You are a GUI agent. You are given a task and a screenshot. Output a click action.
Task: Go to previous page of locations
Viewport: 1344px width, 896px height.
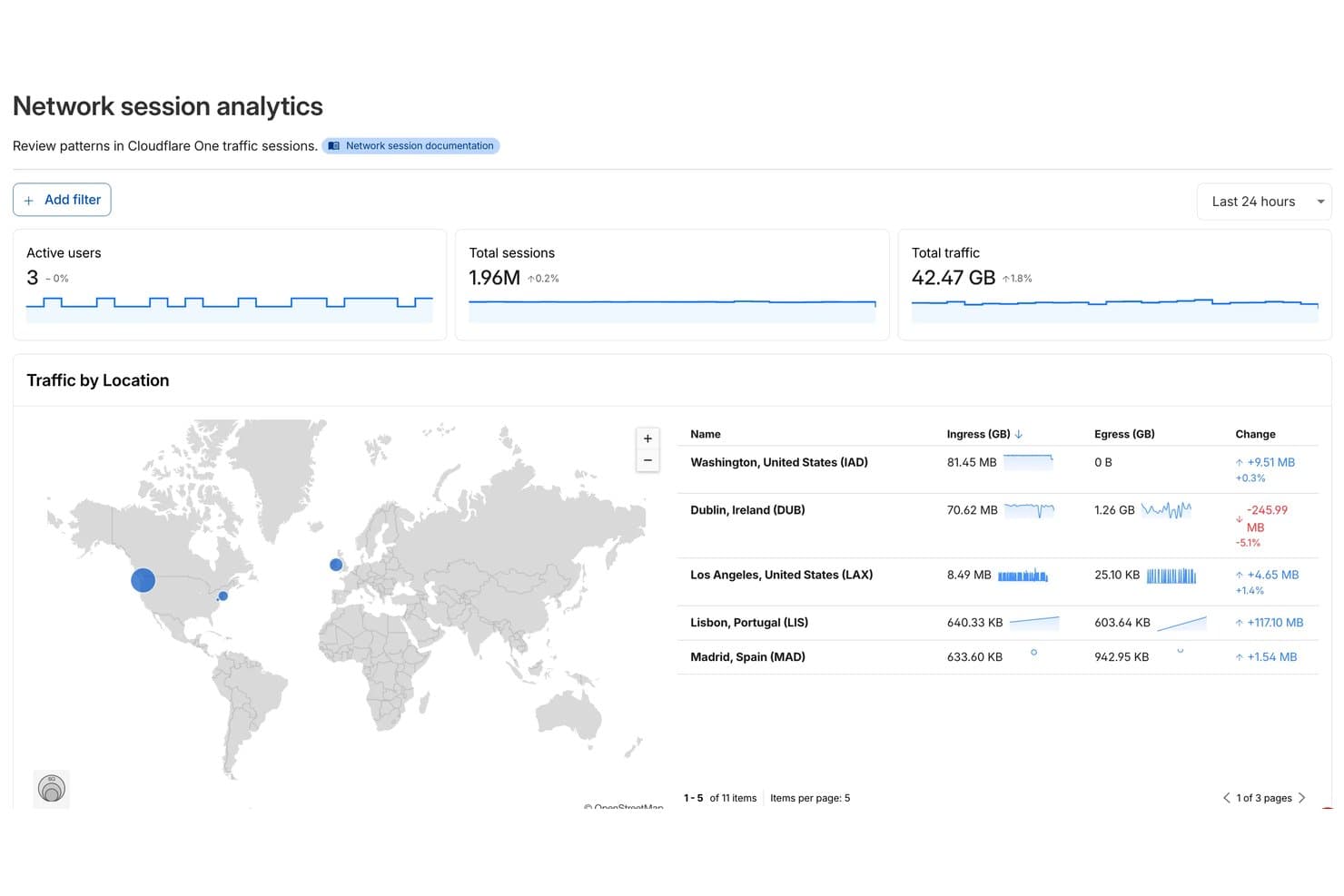1226,798
